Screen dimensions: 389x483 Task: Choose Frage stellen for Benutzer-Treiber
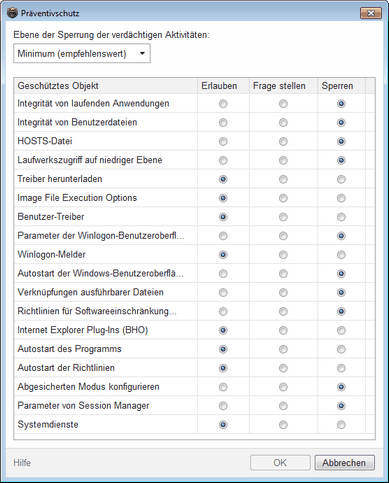click(x=283, y=217)
